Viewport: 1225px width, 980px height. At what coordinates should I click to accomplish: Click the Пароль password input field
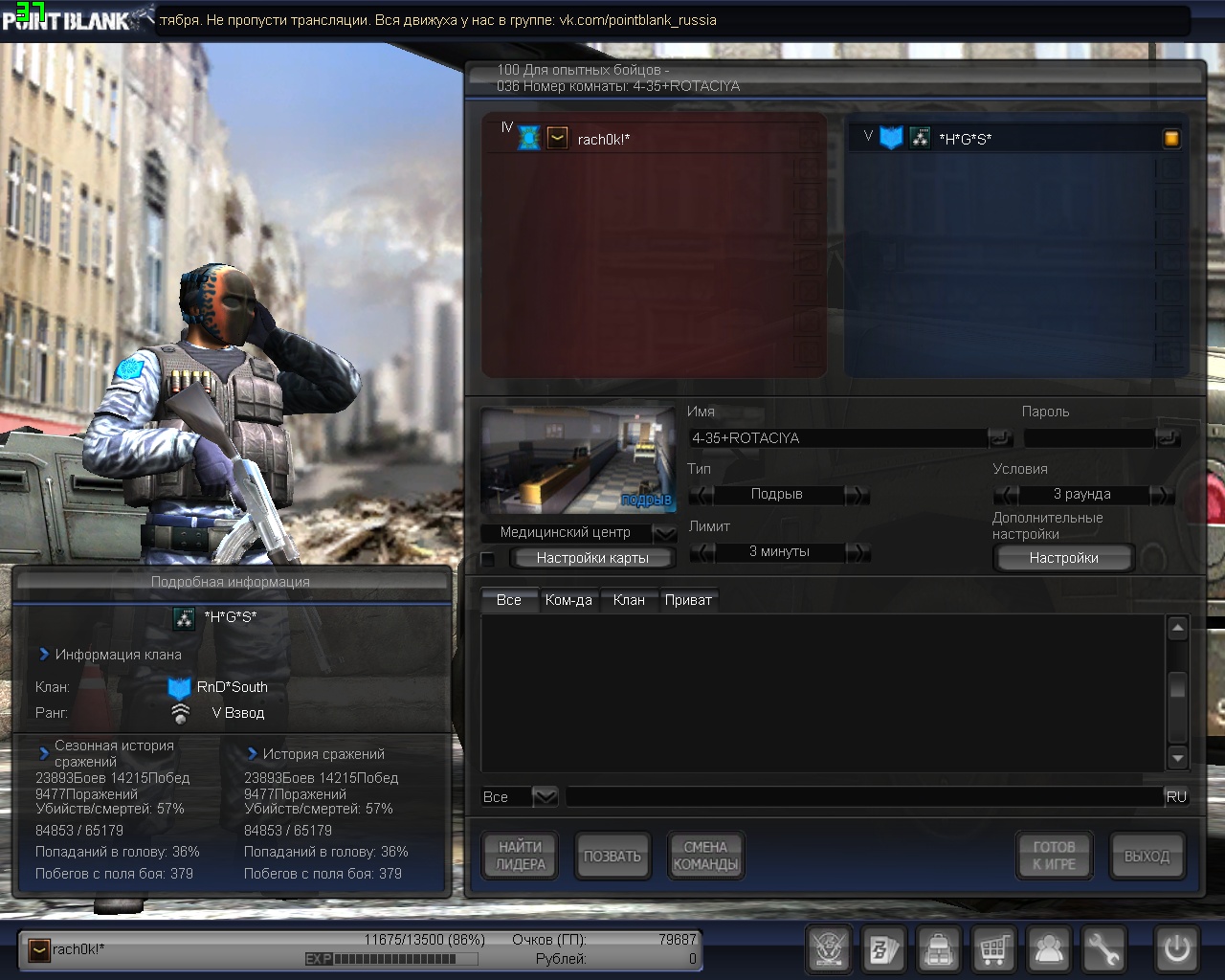(1088, 438)
